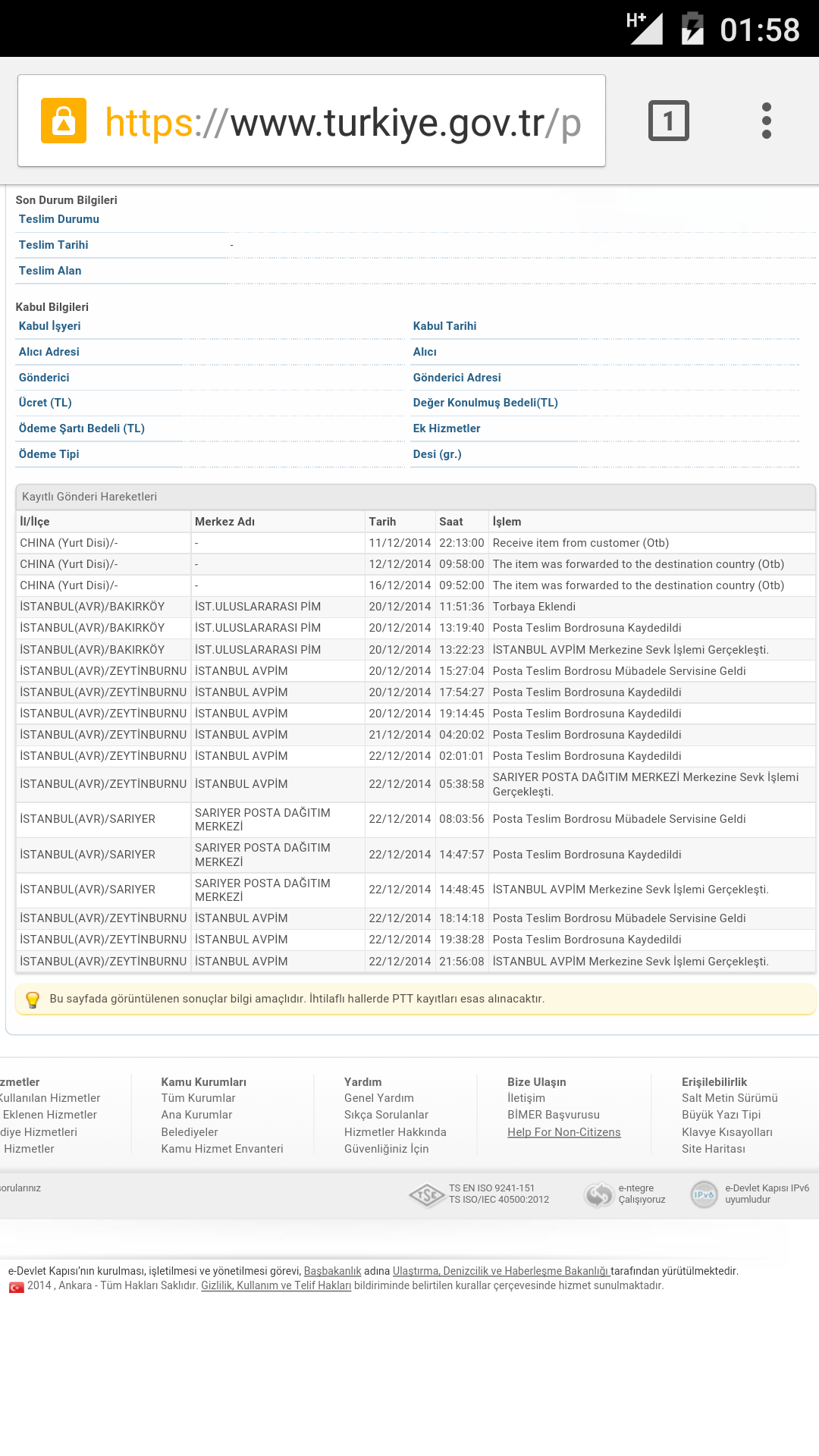Open Hizmetler Hakkında link
This screenshot has height=1456, width=819.
pyautogui.click(x=395, y=1132)
